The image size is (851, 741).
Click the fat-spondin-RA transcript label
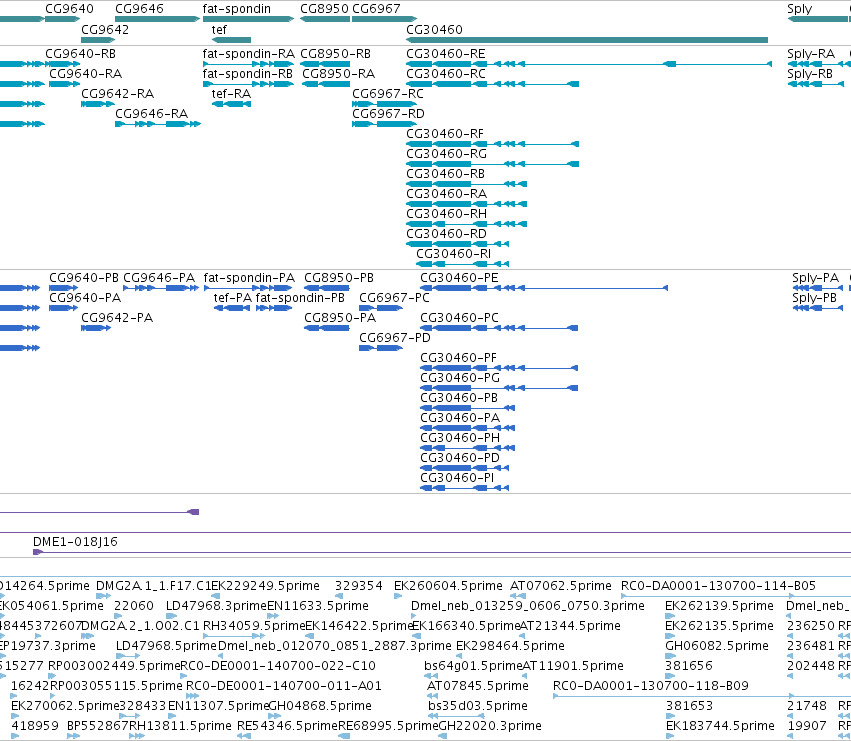(x=249, y=54)
